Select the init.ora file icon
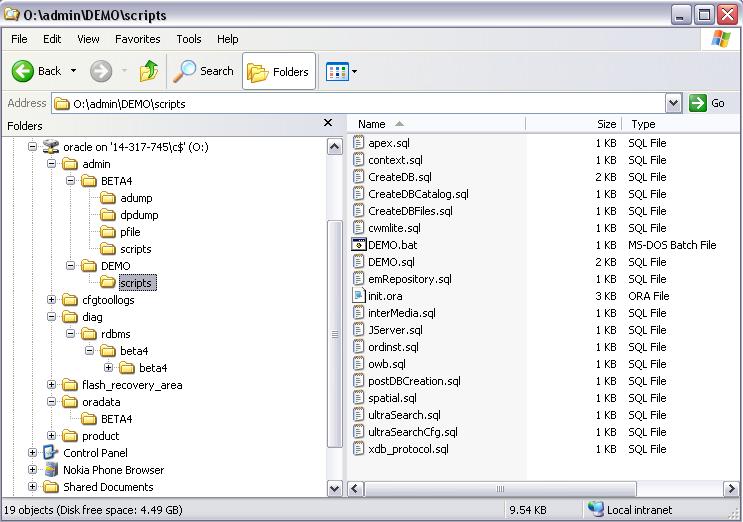Viewport: 743px width, 522px height. coord(359,296)
